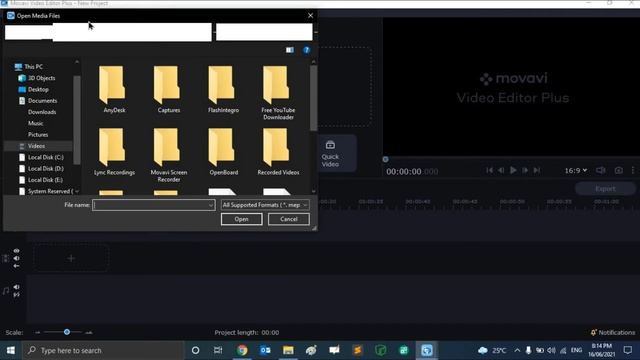Click the zoom out minus on Scale
640x360 pixels.
pyautogui.click(x=38, y=332)
